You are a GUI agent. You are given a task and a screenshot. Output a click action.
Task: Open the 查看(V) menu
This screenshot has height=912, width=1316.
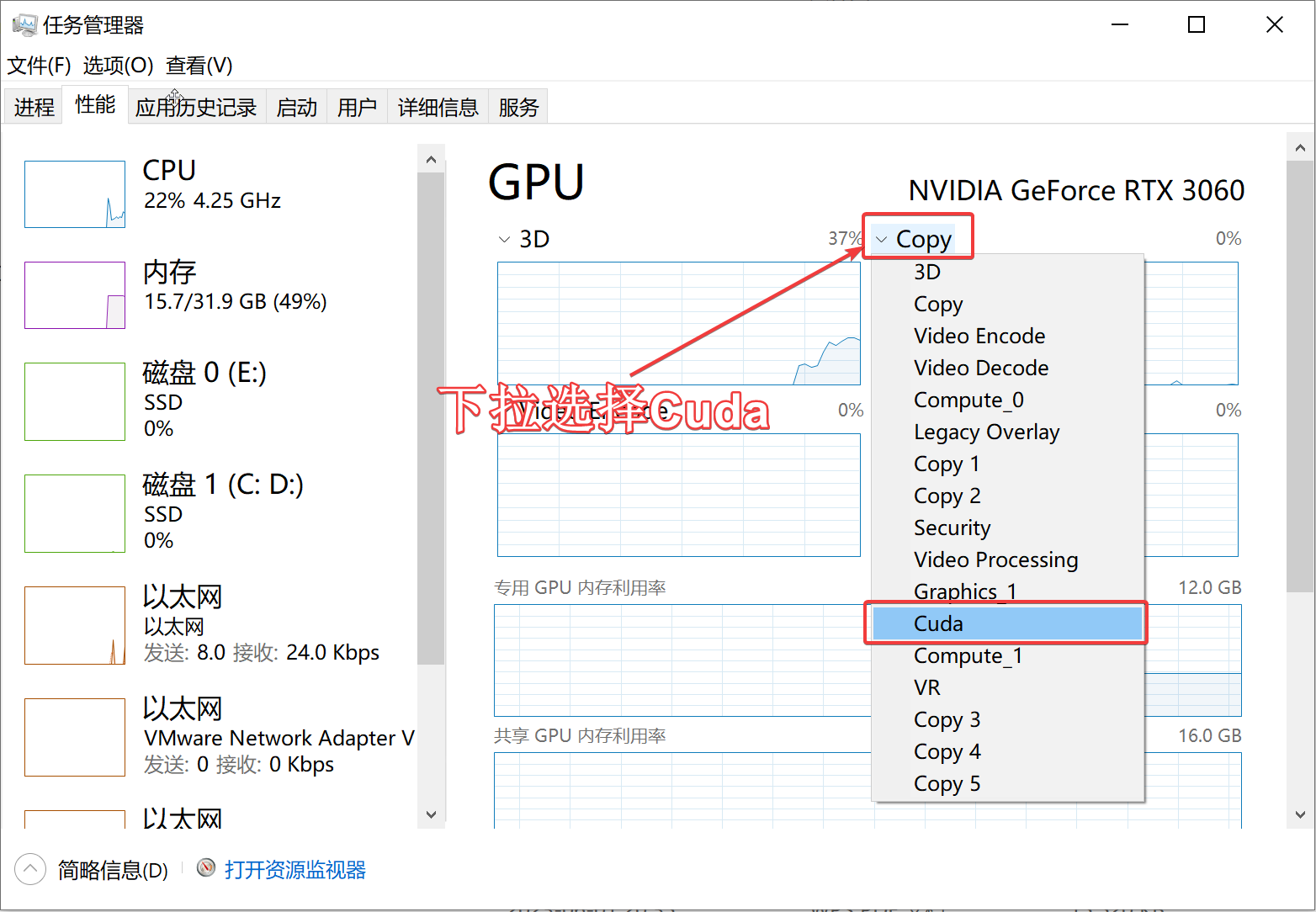(x=199, y=65)
